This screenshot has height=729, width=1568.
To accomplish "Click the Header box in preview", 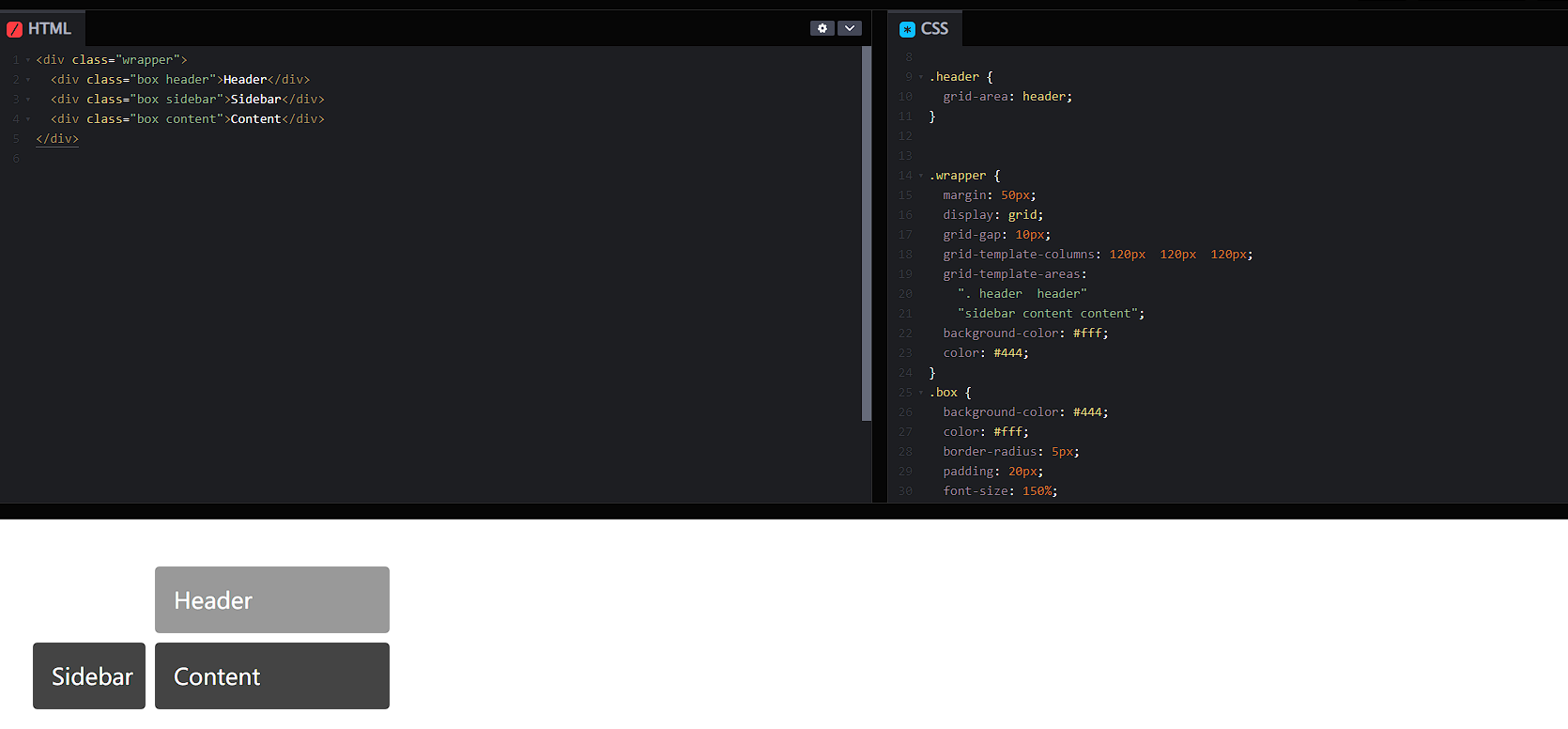I will tap(272, 599).
